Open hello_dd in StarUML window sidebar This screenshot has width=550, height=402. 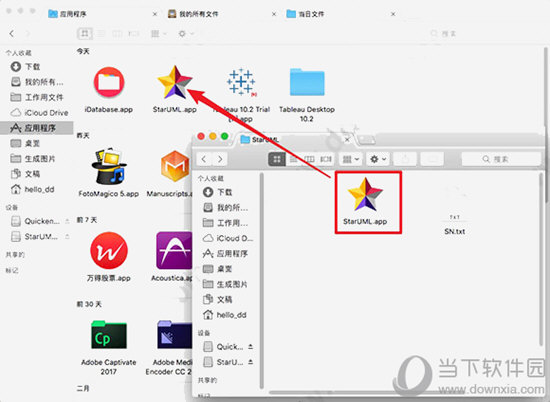click(225, 315)
